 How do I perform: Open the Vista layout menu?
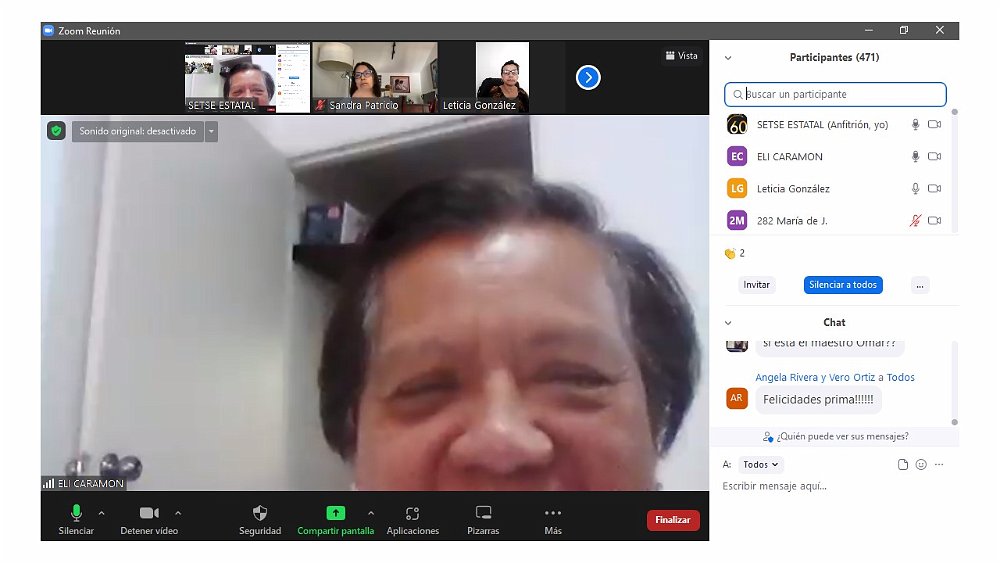[x=681, y=56]
